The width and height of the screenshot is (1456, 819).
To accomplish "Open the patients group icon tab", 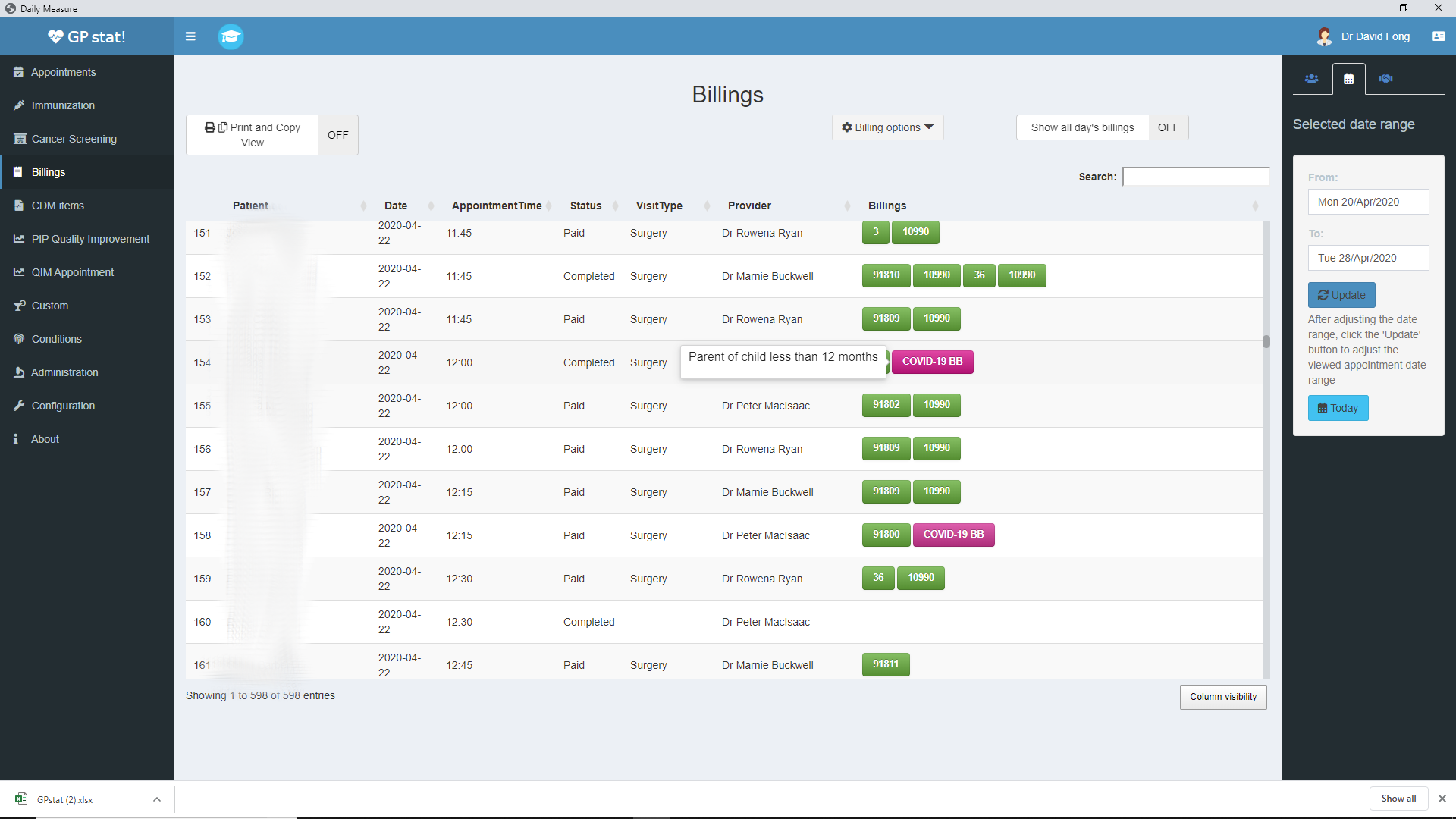I will point(1311,79).
